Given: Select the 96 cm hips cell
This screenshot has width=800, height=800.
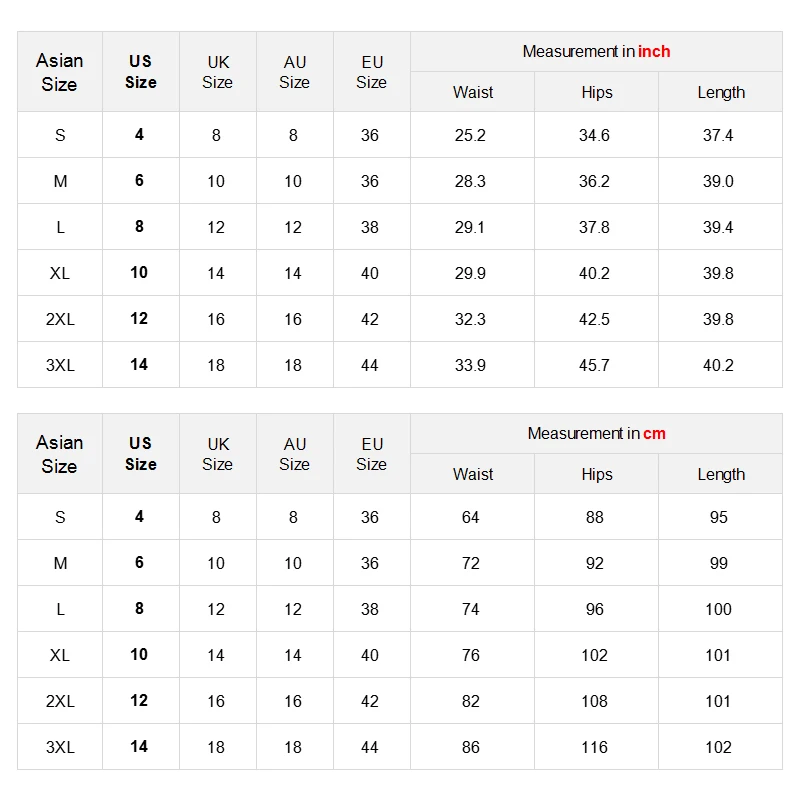Looking at the screenshot, I should click(594, 609).
